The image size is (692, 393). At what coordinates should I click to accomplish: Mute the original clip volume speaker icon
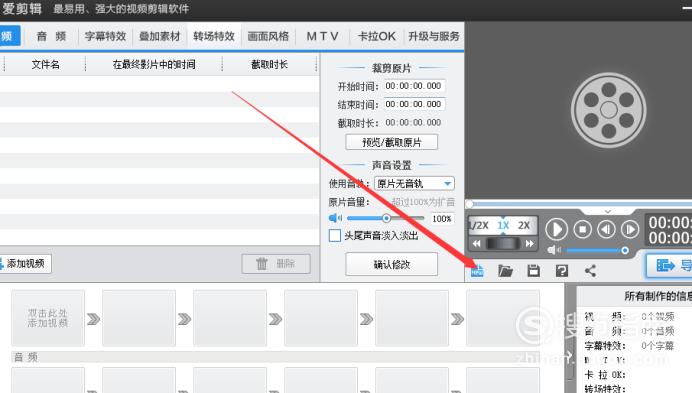tap(335, 218)
